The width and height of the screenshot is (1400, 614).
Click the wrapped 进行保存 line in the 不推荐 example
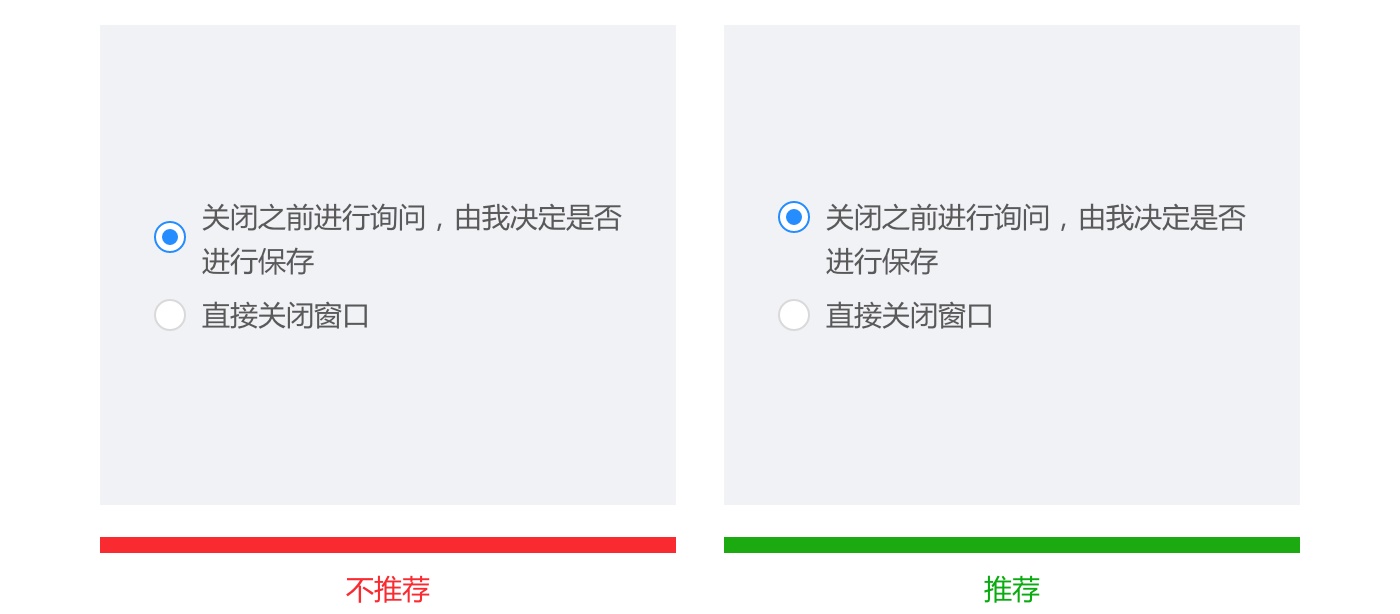[258, 262]
